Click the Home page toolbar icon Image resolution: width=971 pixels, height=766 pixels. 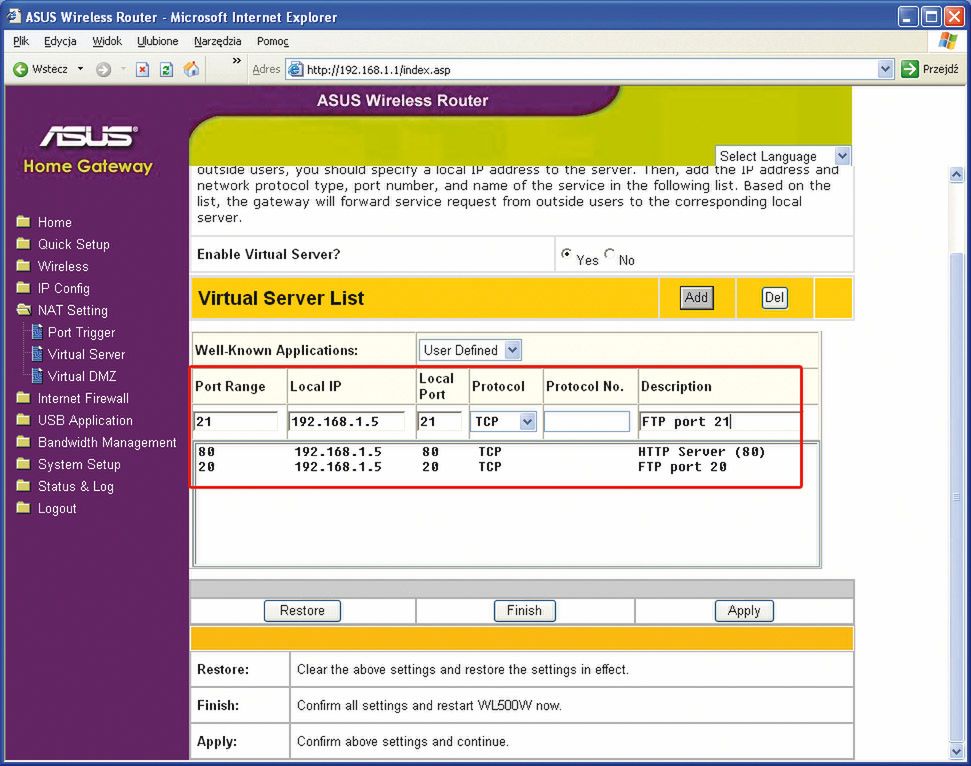coord(191,69)
